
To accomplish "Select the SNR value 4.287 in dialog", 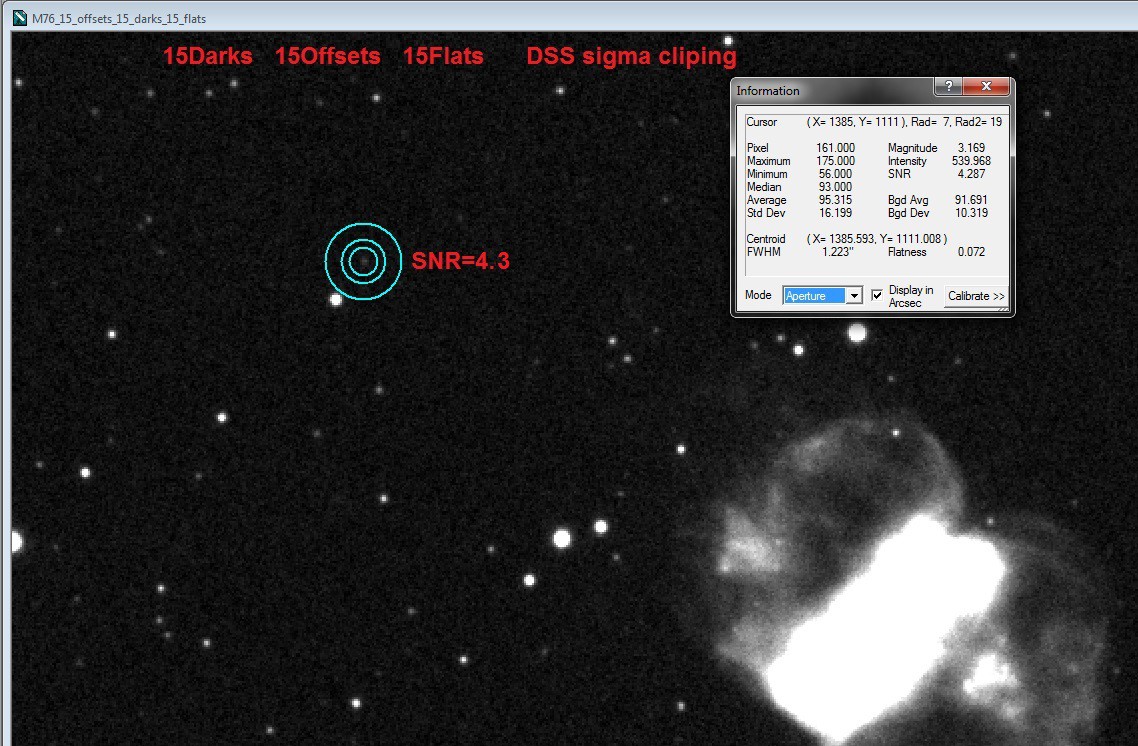I will (x=969, y=174).
